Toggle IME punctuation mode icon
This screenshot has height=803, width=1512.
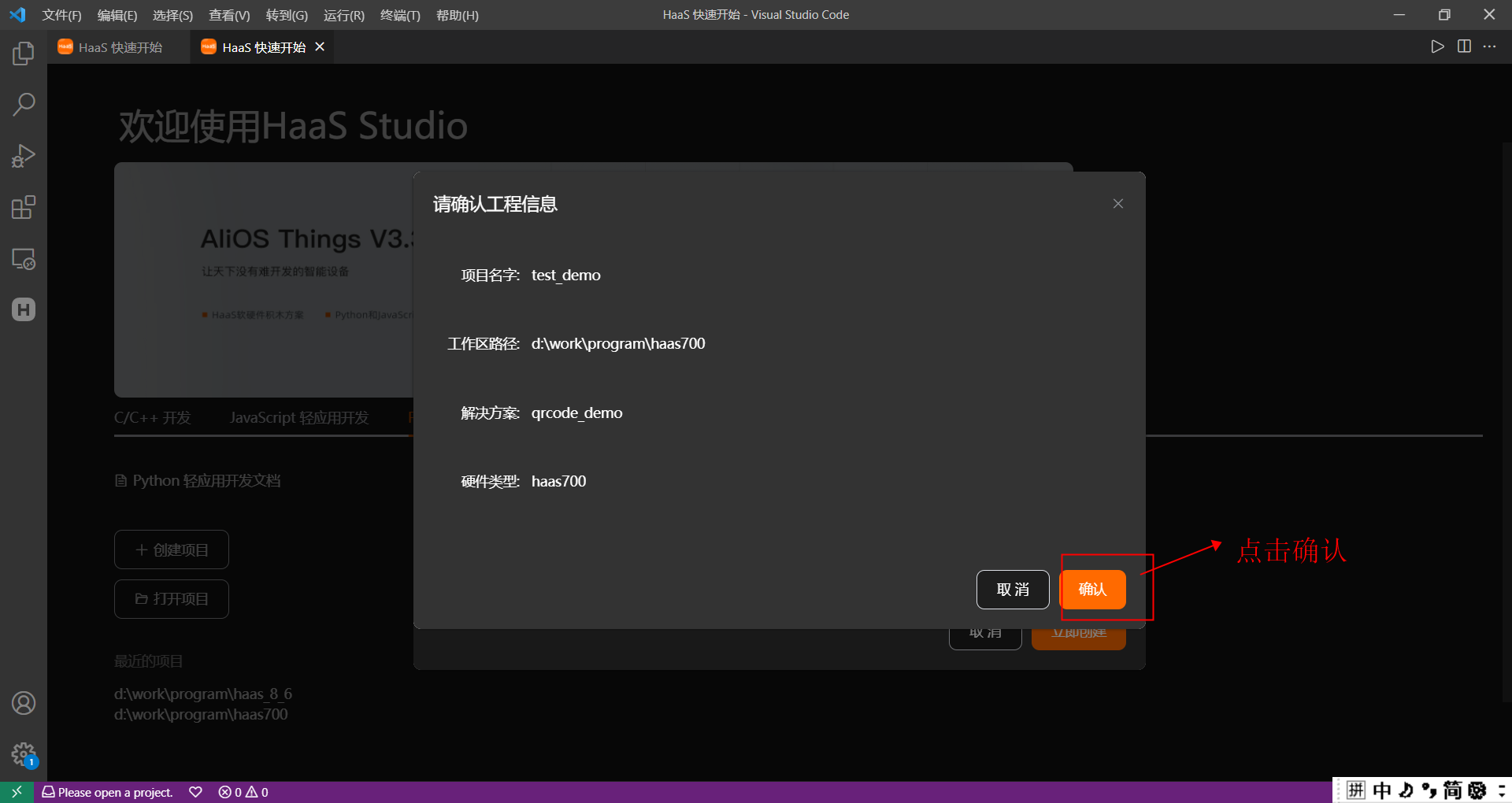(1429, 790)
